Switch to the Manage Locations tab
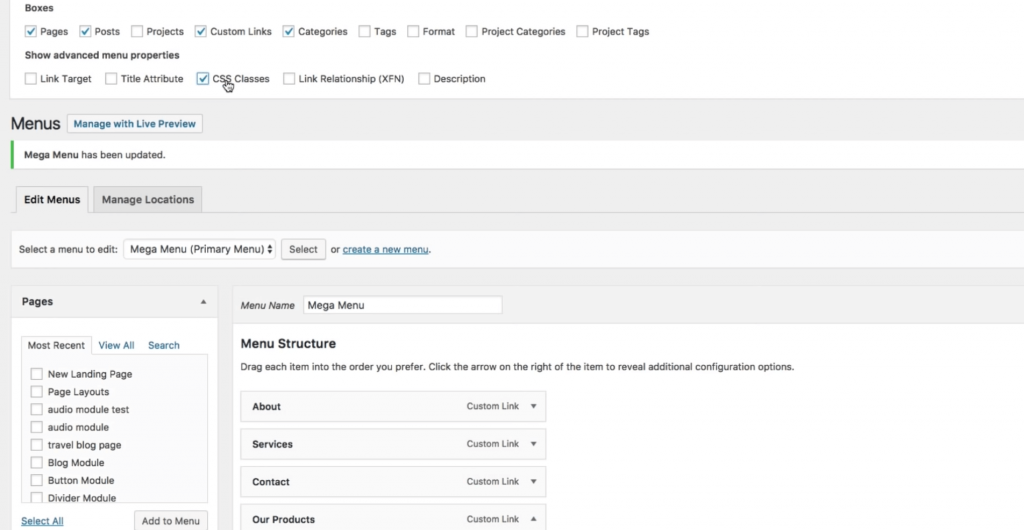The image size is (1024, 530). (x=147, y=200)
